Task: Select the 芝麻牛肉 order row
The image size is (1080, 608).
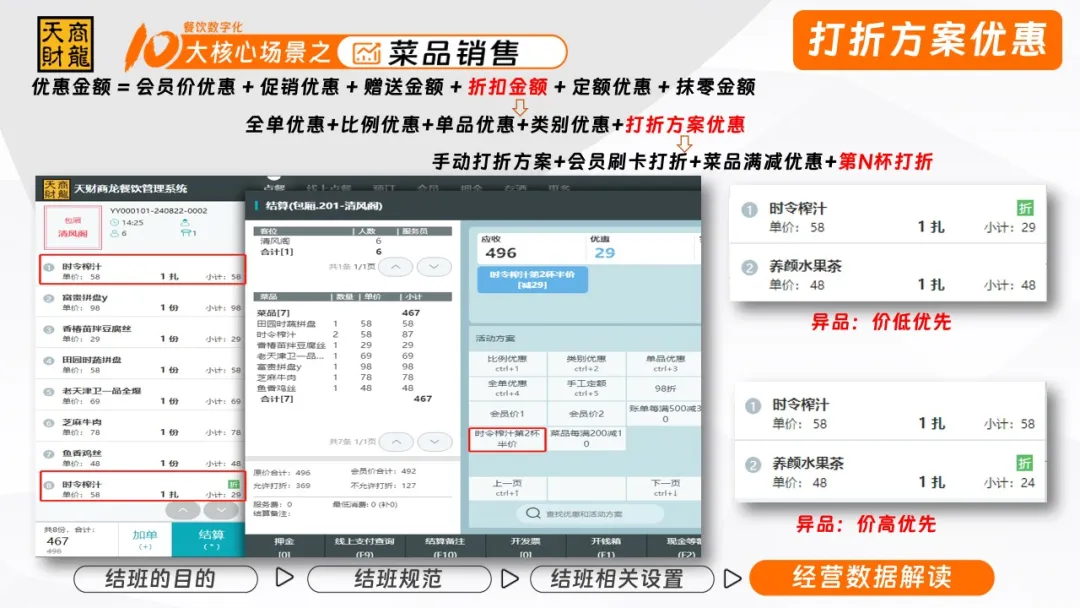Action: [143, 426]
